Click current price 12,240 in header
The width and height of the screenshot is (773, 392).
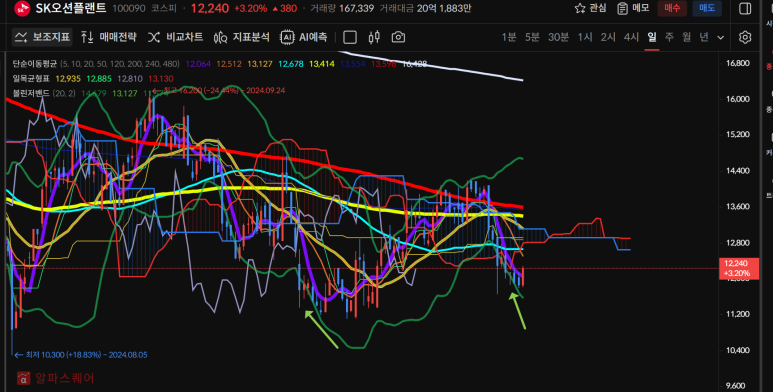click(210, 8)
